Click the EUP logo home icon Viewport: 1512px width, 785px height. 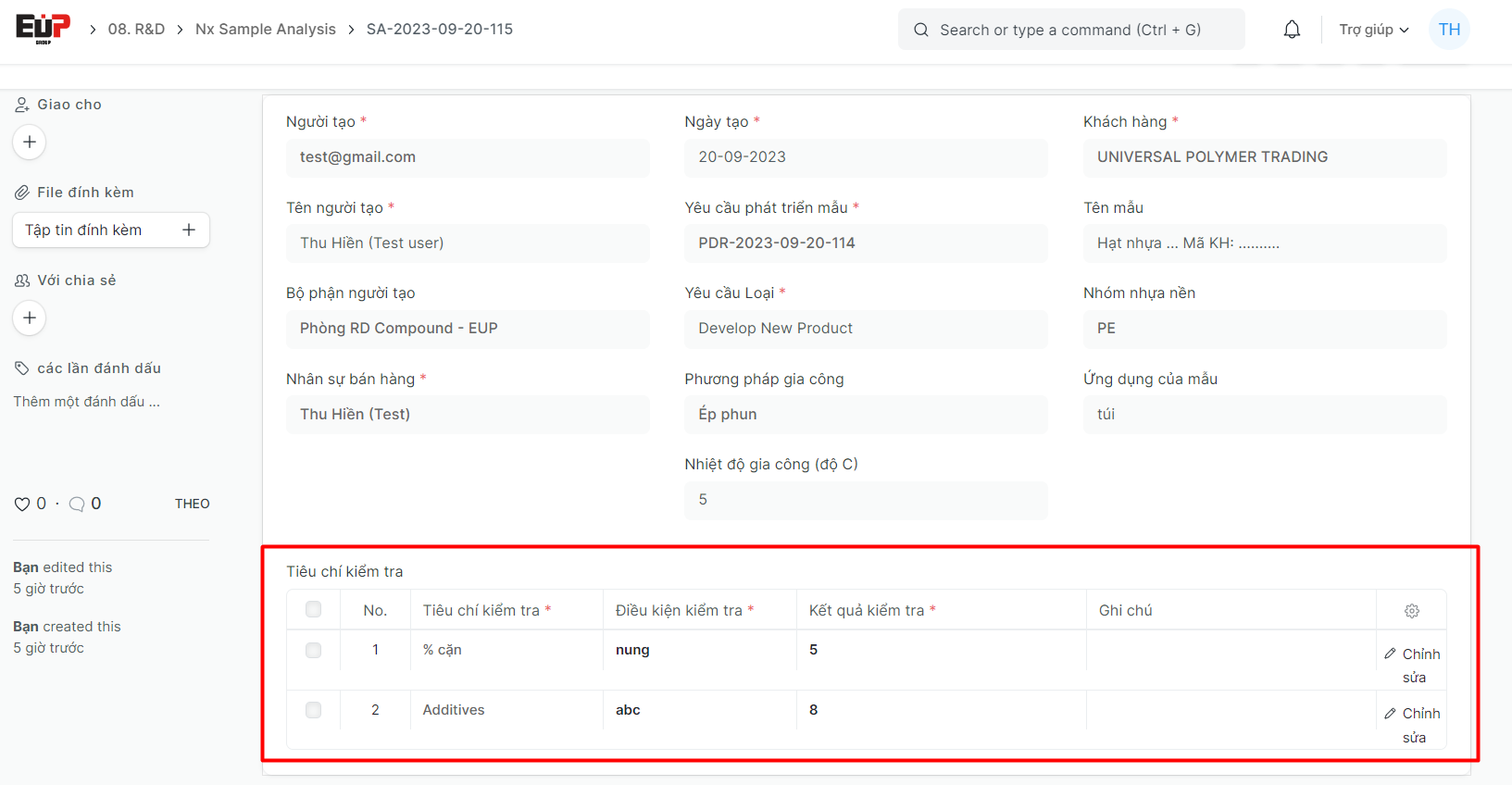click(x=43, y=29)
